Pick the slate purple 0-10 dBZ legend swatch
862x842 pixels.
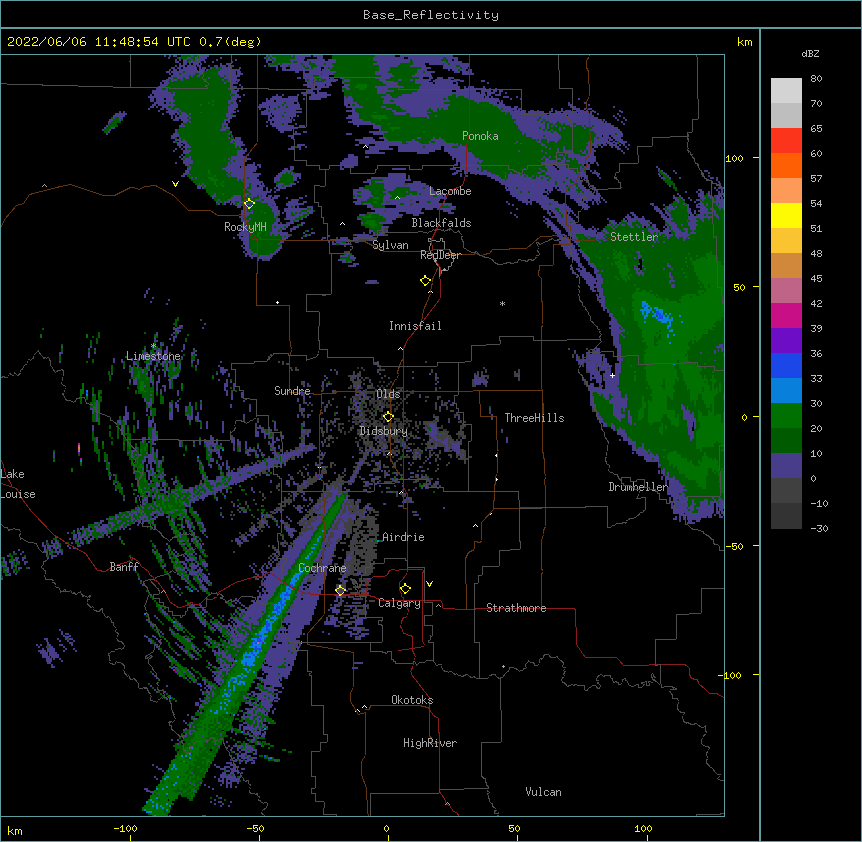coord(786,466)
